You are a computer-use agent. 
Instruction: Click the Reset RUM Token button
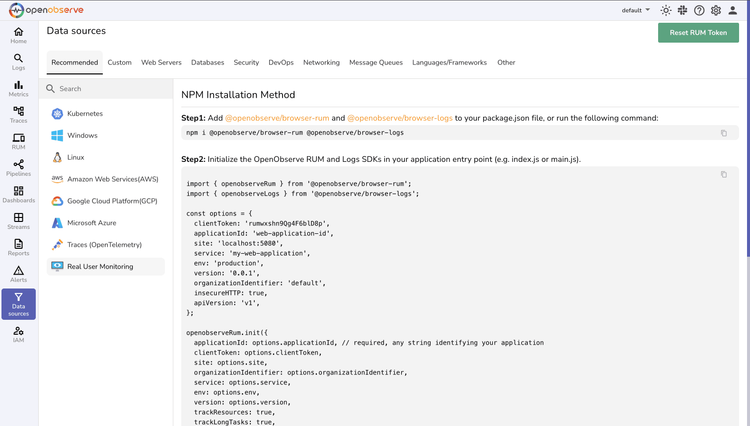pyautogui.click(x=698, y=33)
